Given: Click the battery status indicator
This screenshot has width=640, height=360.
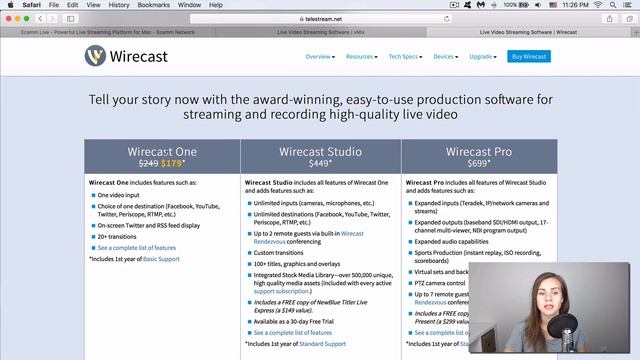Looking at the screenshot, I should coord(516,5).
